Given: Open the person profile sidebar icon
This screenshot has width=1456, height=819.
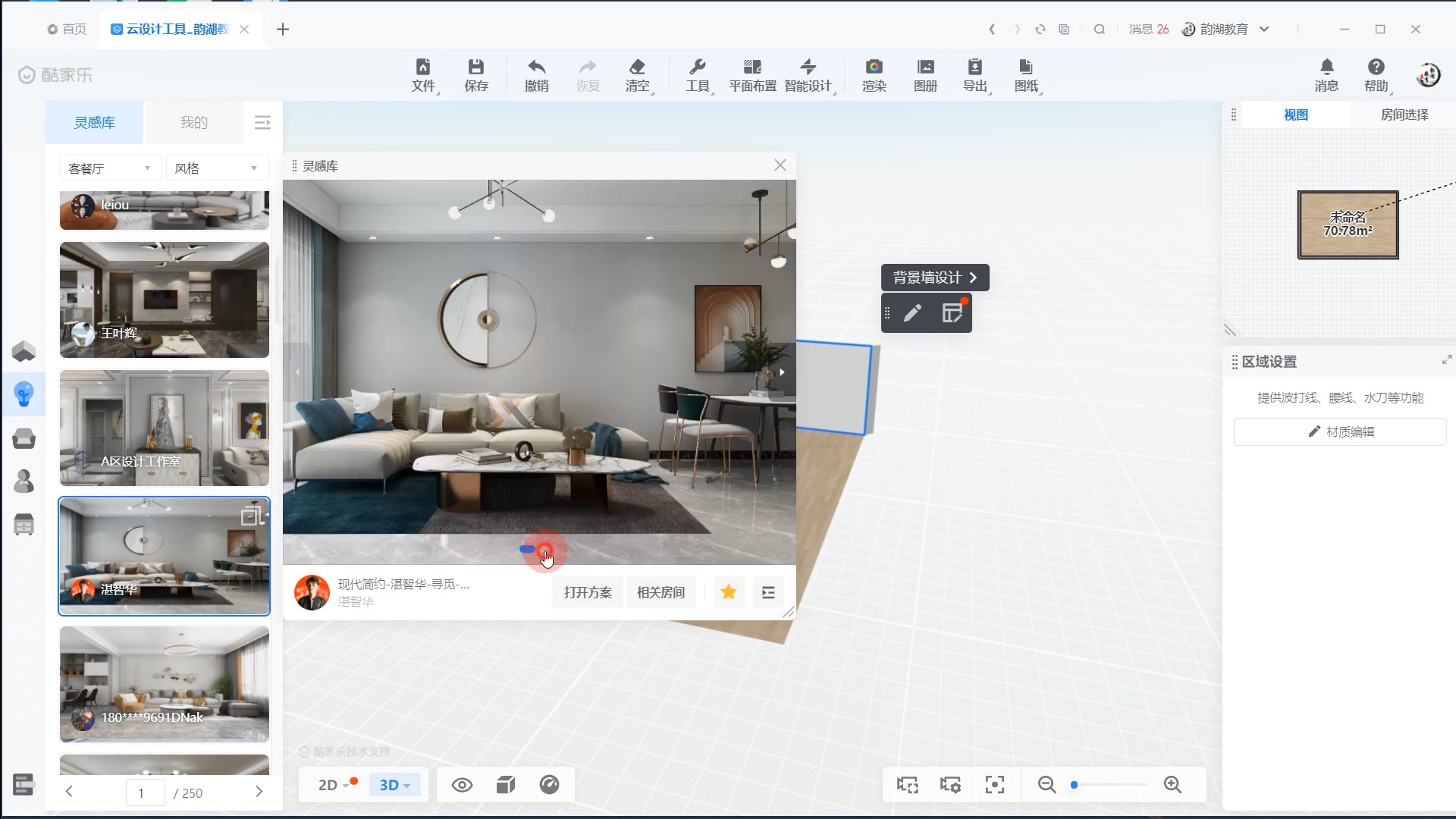Looking at the screenshot, I should (x=24, y=481).
